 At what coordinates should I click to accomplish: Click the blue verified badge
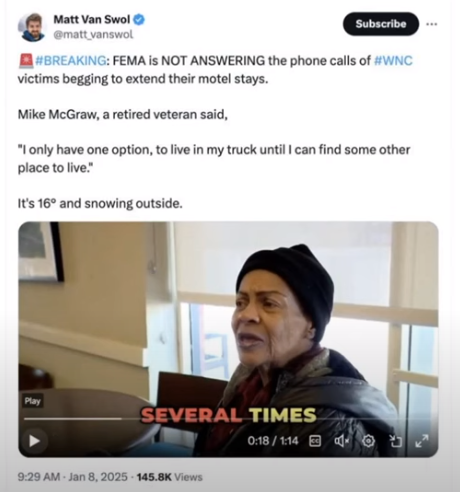pos(139,20)
